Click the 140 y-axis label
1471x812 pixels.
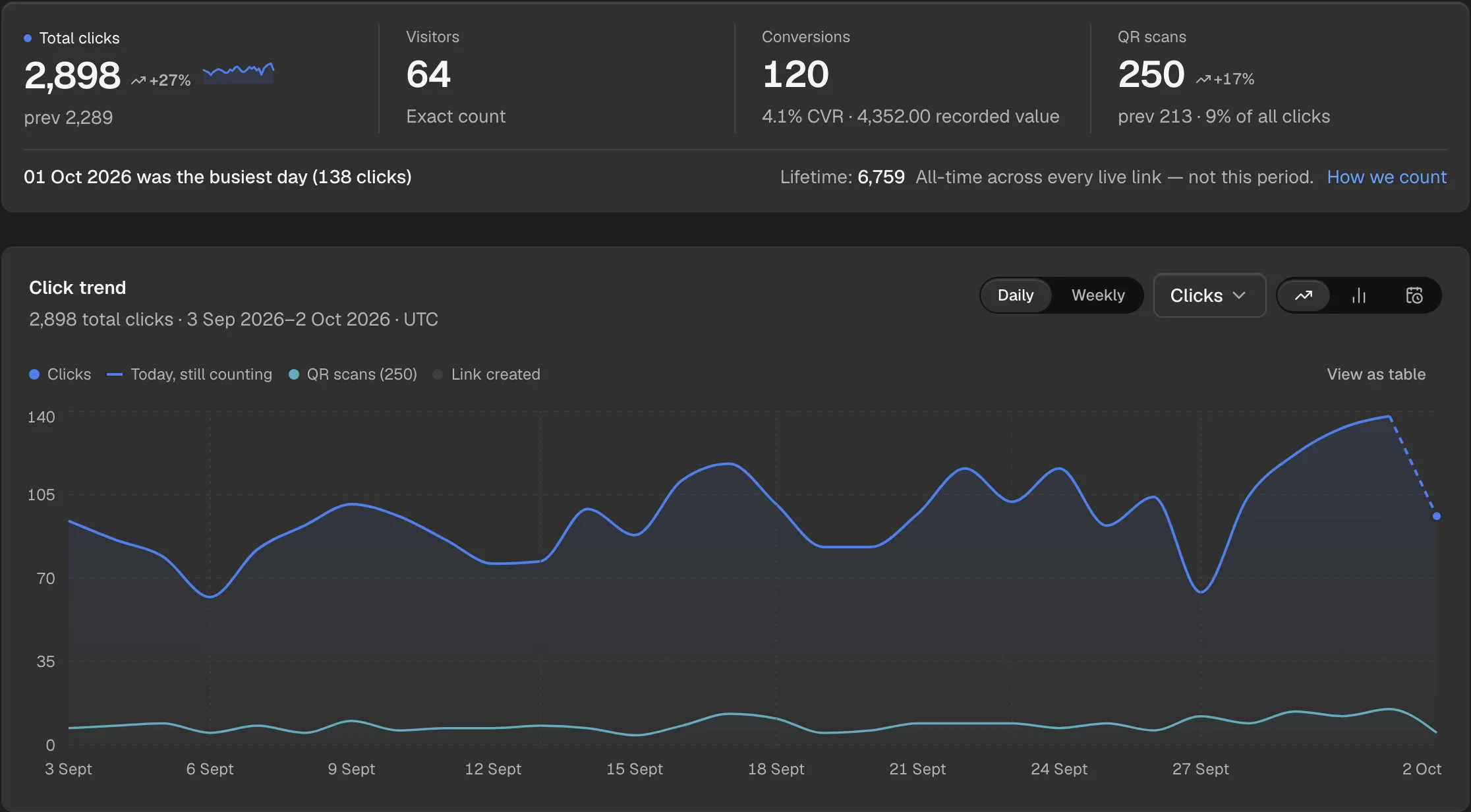point(42,417)
